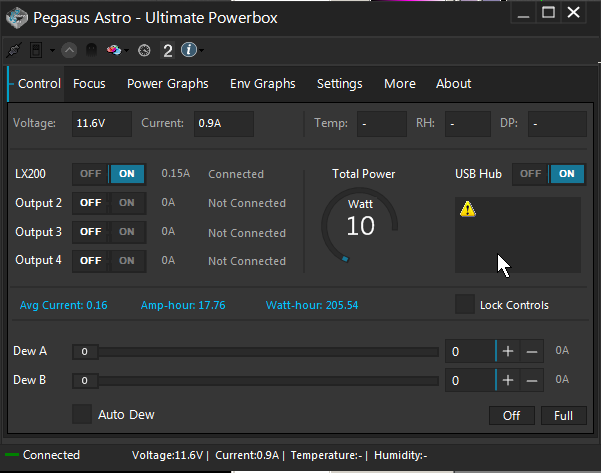Open the About tab
The width and height of the screenshot is (601, 473).
click(x=453, y=84)
